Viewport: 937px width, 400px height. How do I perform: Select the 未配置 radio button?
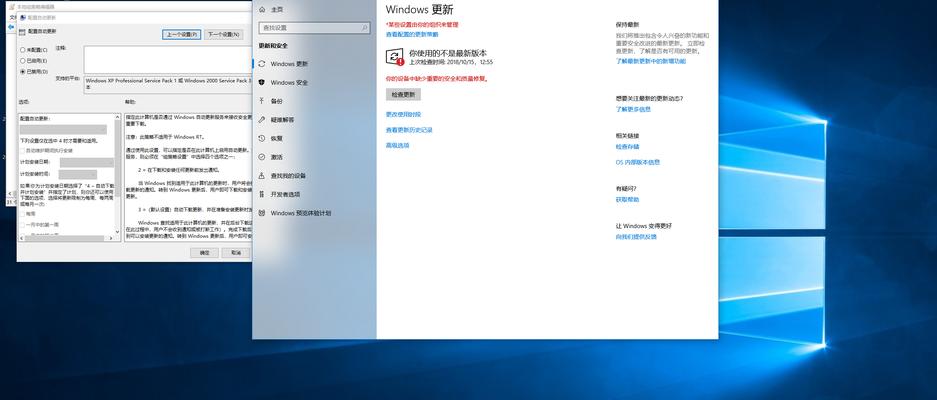[x=23, y=50]
